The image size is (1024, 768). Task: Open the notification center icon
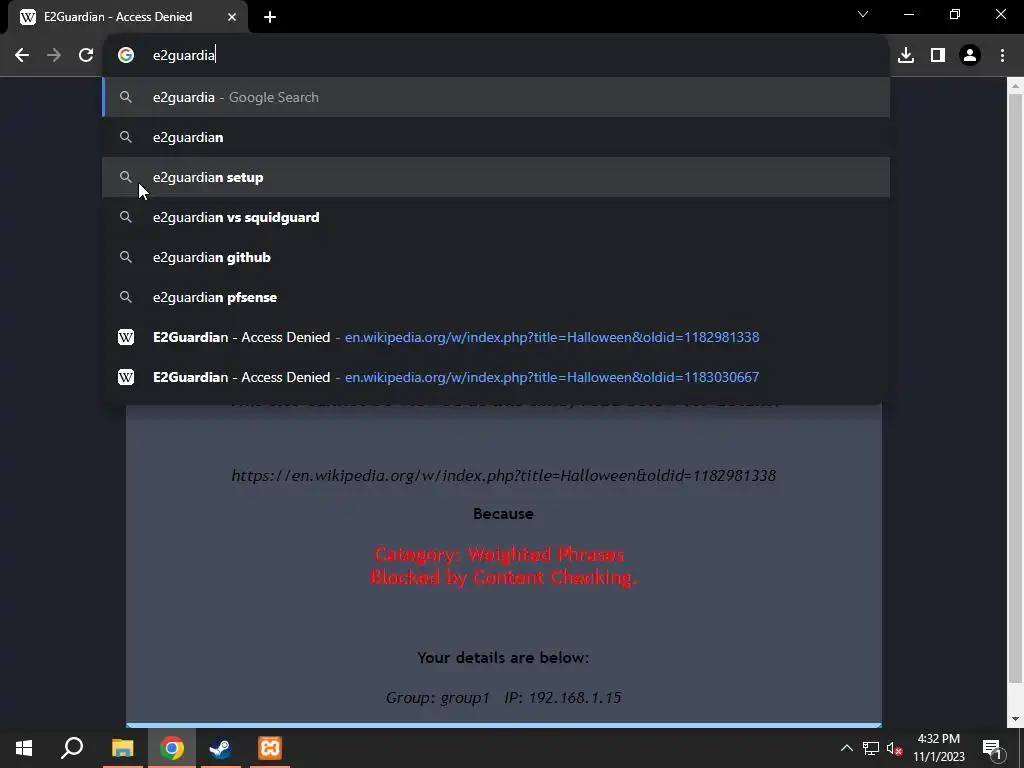pos(992,748)
